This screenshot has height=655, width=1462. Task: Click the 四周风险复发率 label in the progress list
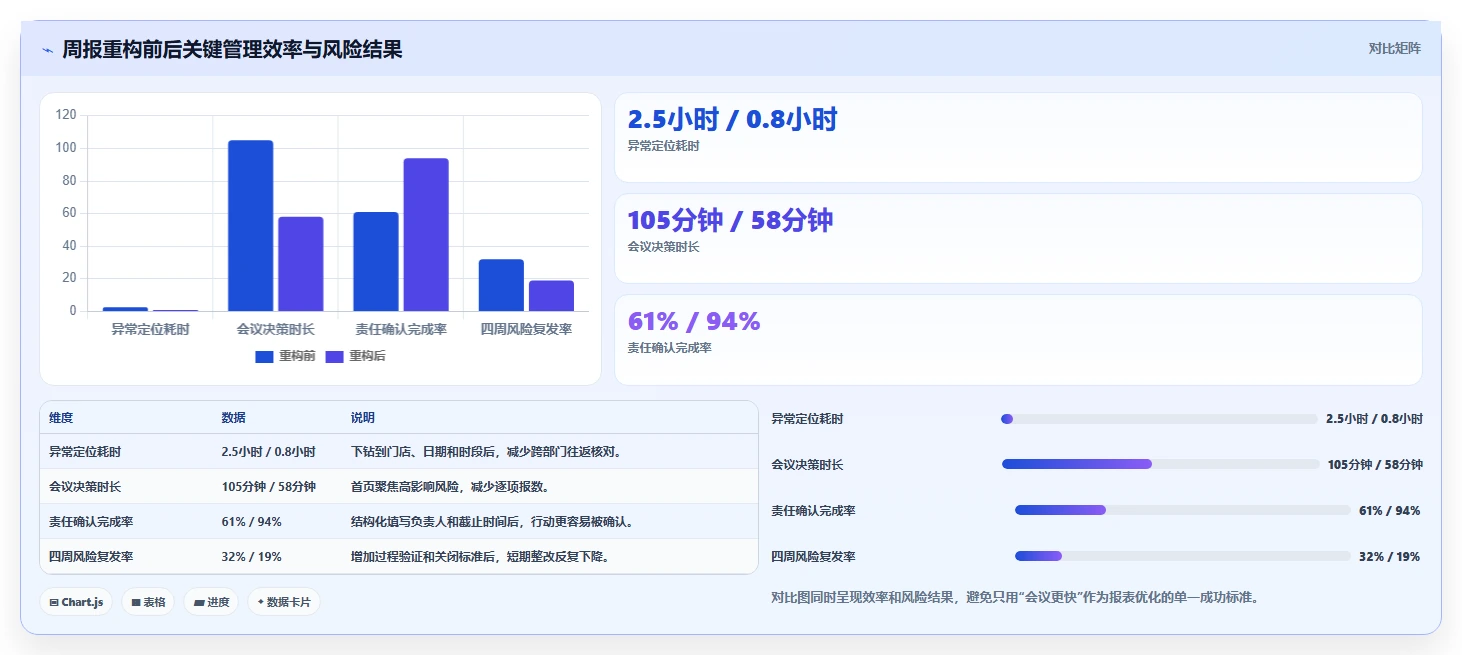813,557
